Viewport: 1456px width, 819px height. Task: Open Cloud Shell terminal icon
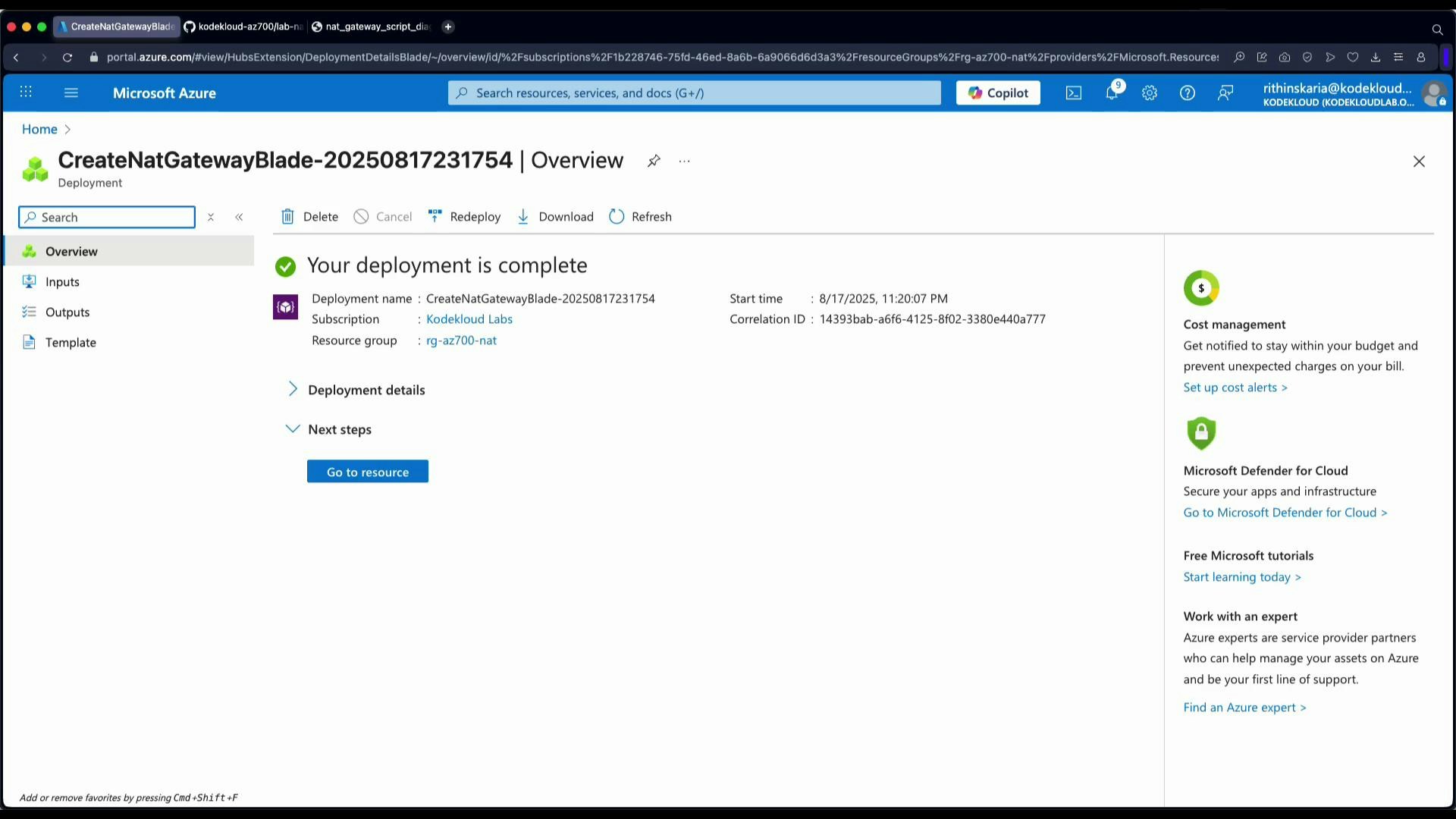1074,93
